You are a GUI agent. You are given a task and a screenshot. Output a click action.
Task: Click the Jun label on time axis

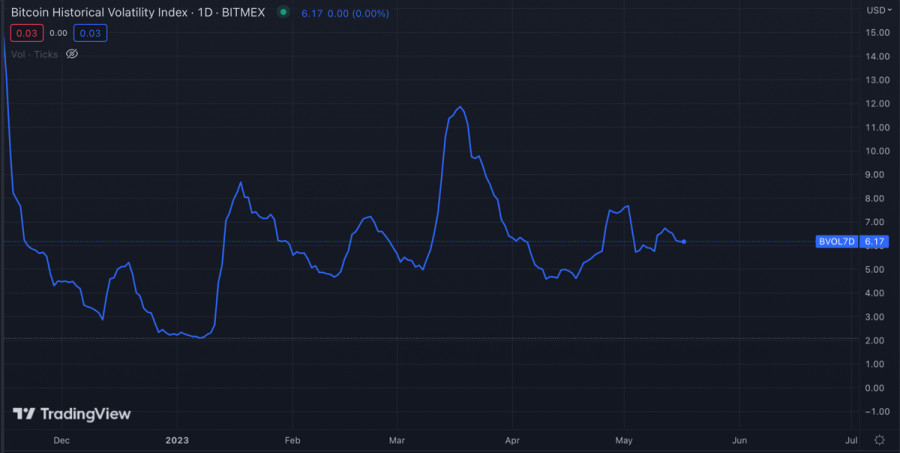(x=740, y=440)
